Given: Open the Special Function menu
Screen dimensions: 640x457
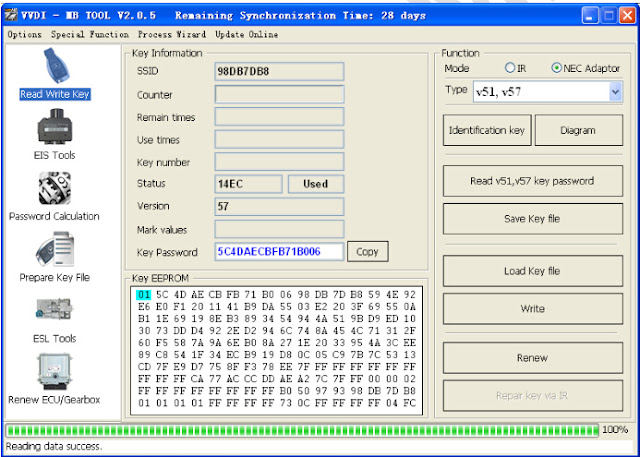Looking at the screenshot, I should click(x=90, y=35).
